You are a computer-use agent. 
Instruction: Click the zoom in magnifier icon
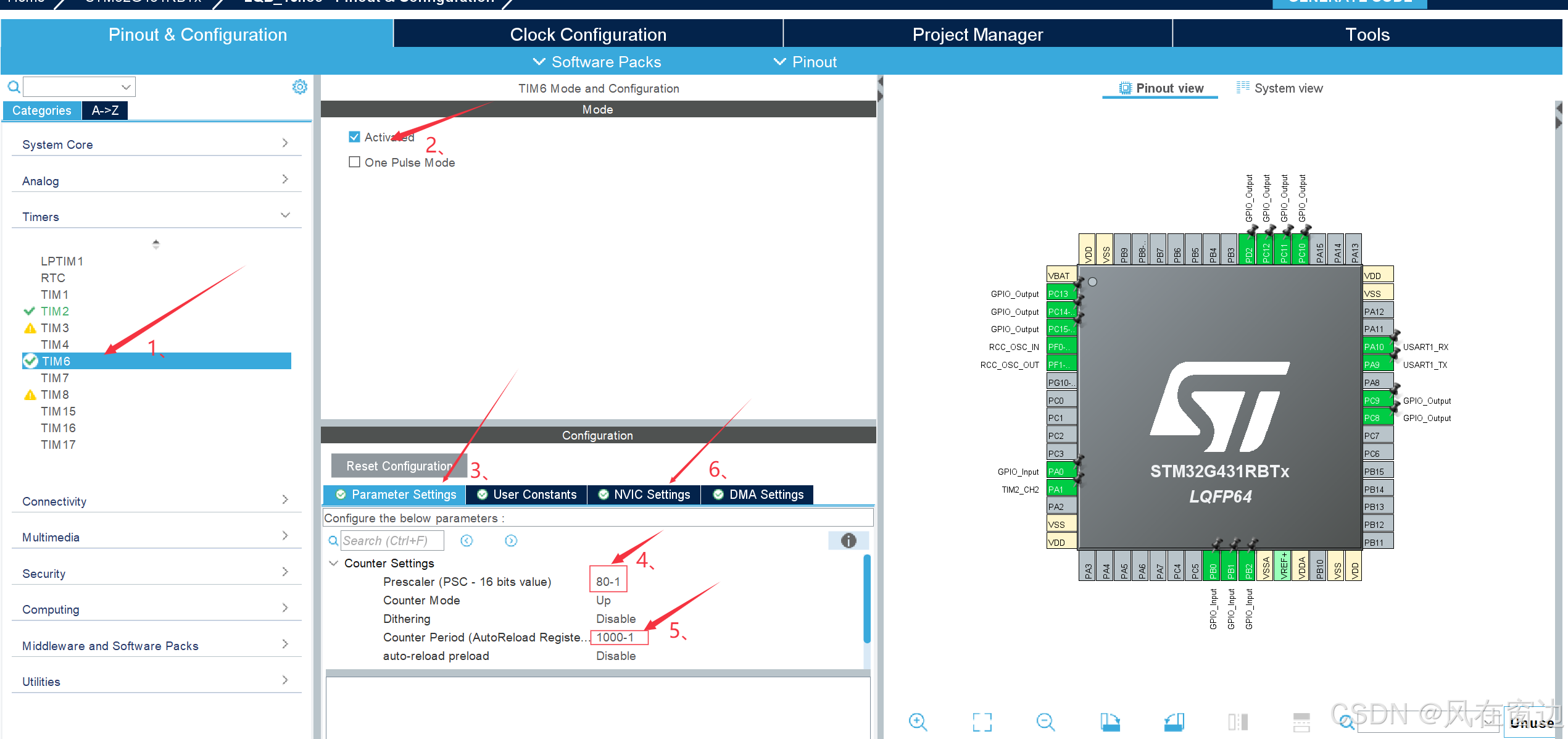pyautogui.click(x=918, y=721)
